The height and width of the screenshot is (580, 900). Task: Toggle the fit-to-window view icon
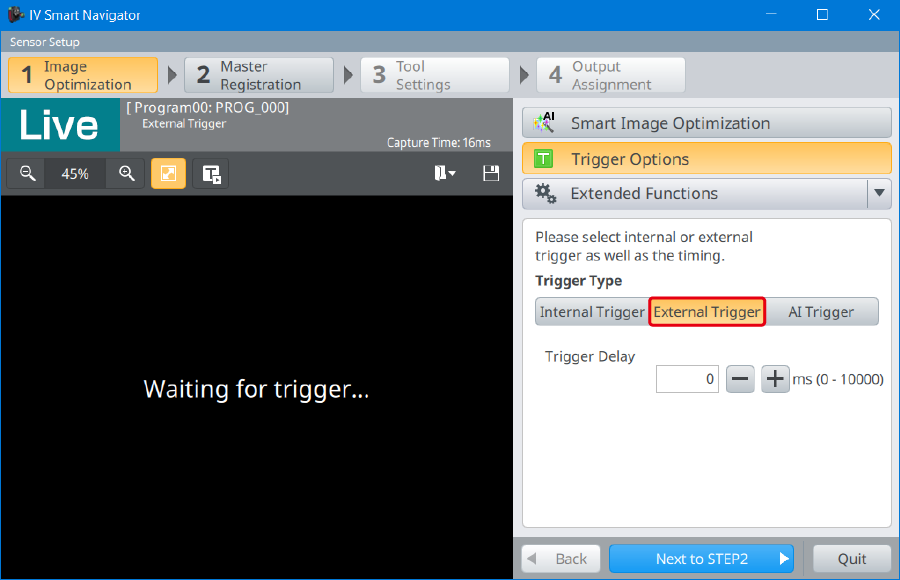(168, 173)
